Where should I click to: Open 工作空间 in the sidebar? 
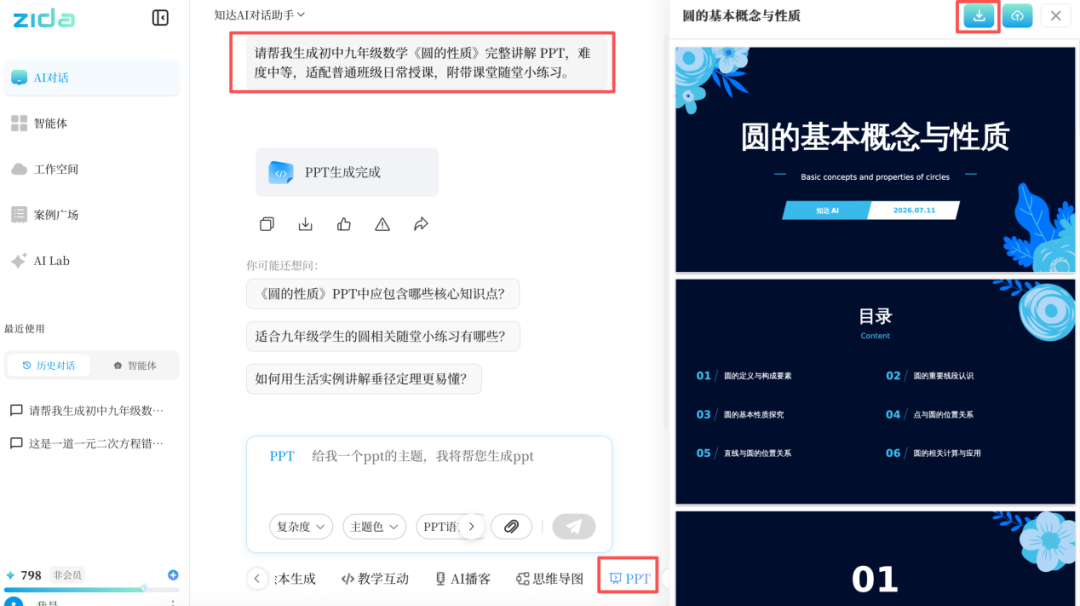pos(92,169)
